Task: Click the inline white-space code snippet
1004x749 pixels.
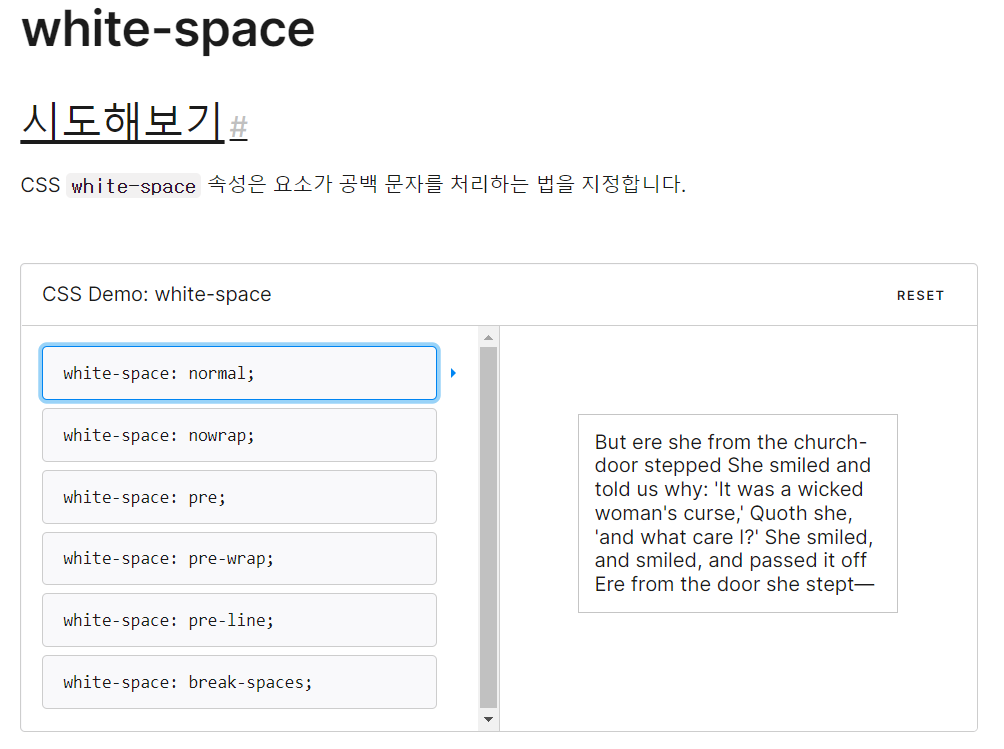Action: pos(132,186)
